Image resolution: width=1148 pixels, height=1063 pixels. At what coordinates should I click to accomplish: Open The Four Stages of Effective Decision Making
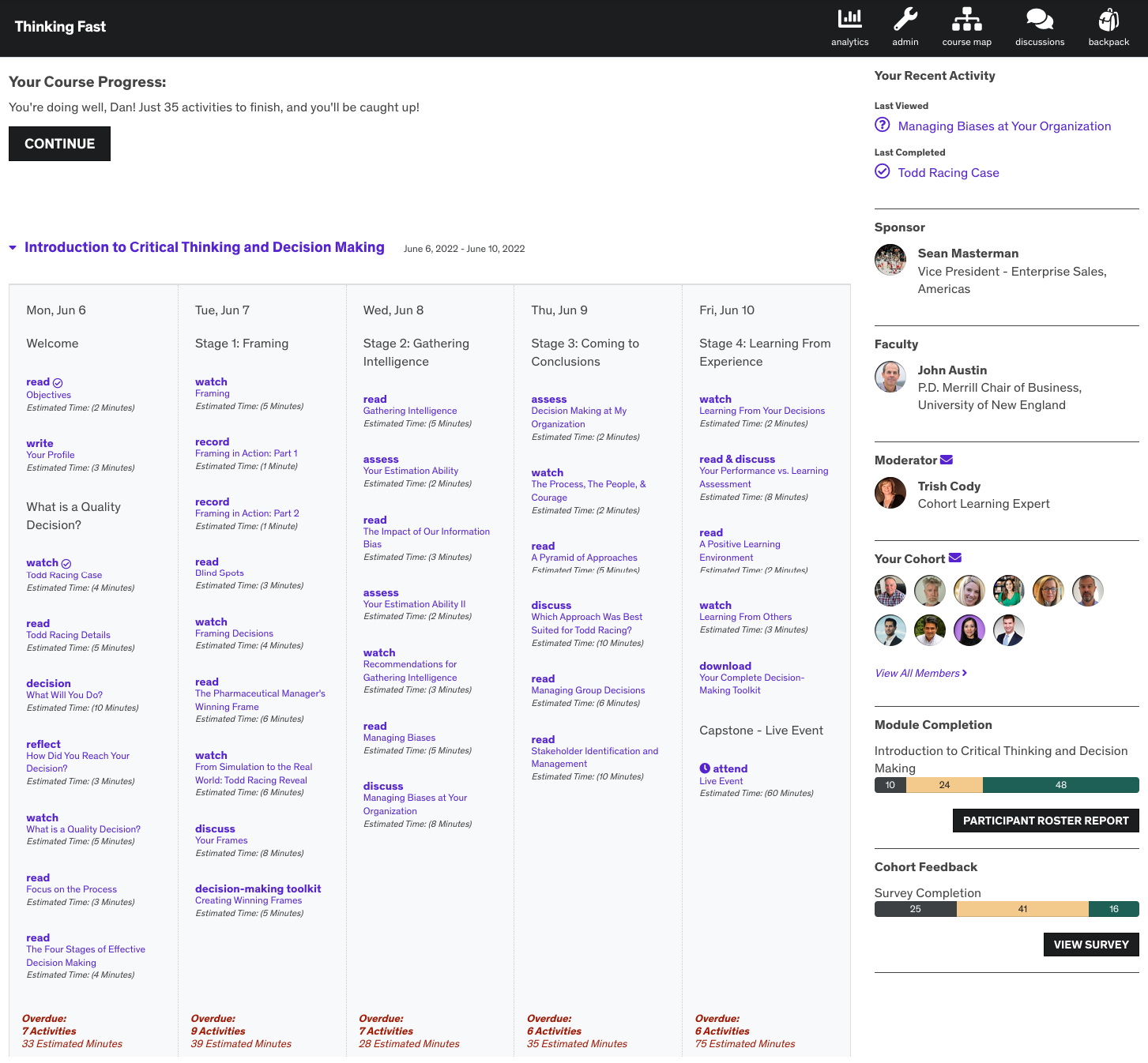[85, 956]
